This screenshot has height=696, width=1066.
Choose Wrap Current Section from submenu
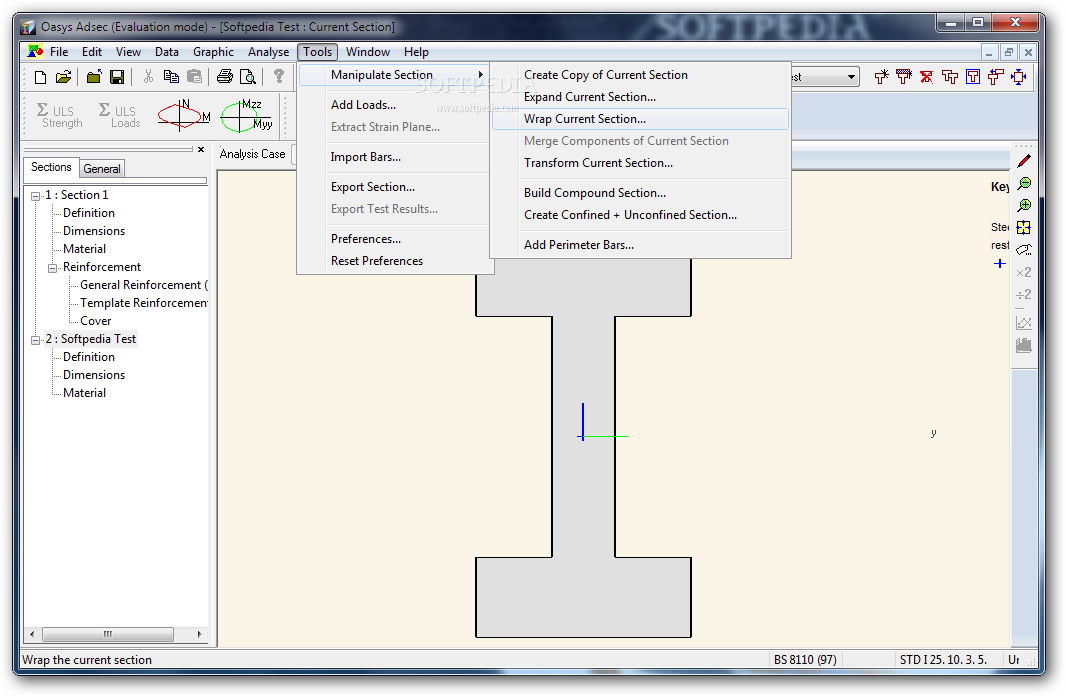click(x=640, y=119)
